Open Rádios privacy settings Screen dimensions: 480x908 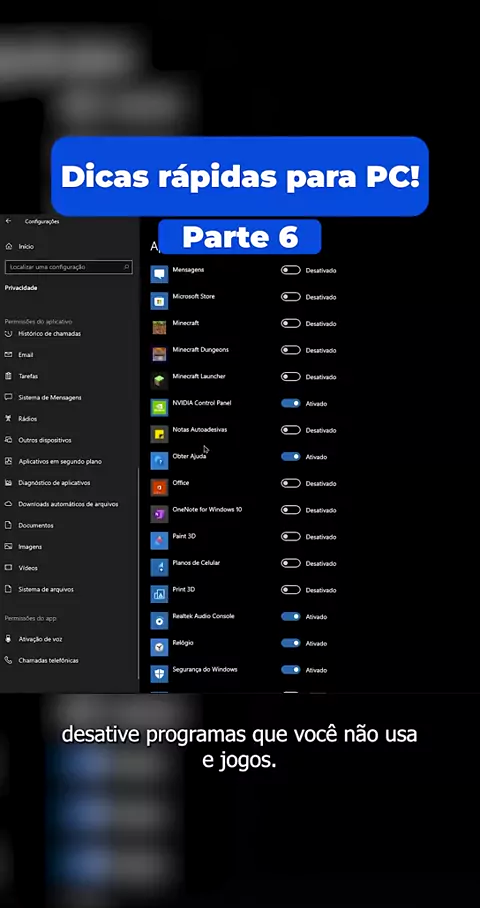[21, 419]
